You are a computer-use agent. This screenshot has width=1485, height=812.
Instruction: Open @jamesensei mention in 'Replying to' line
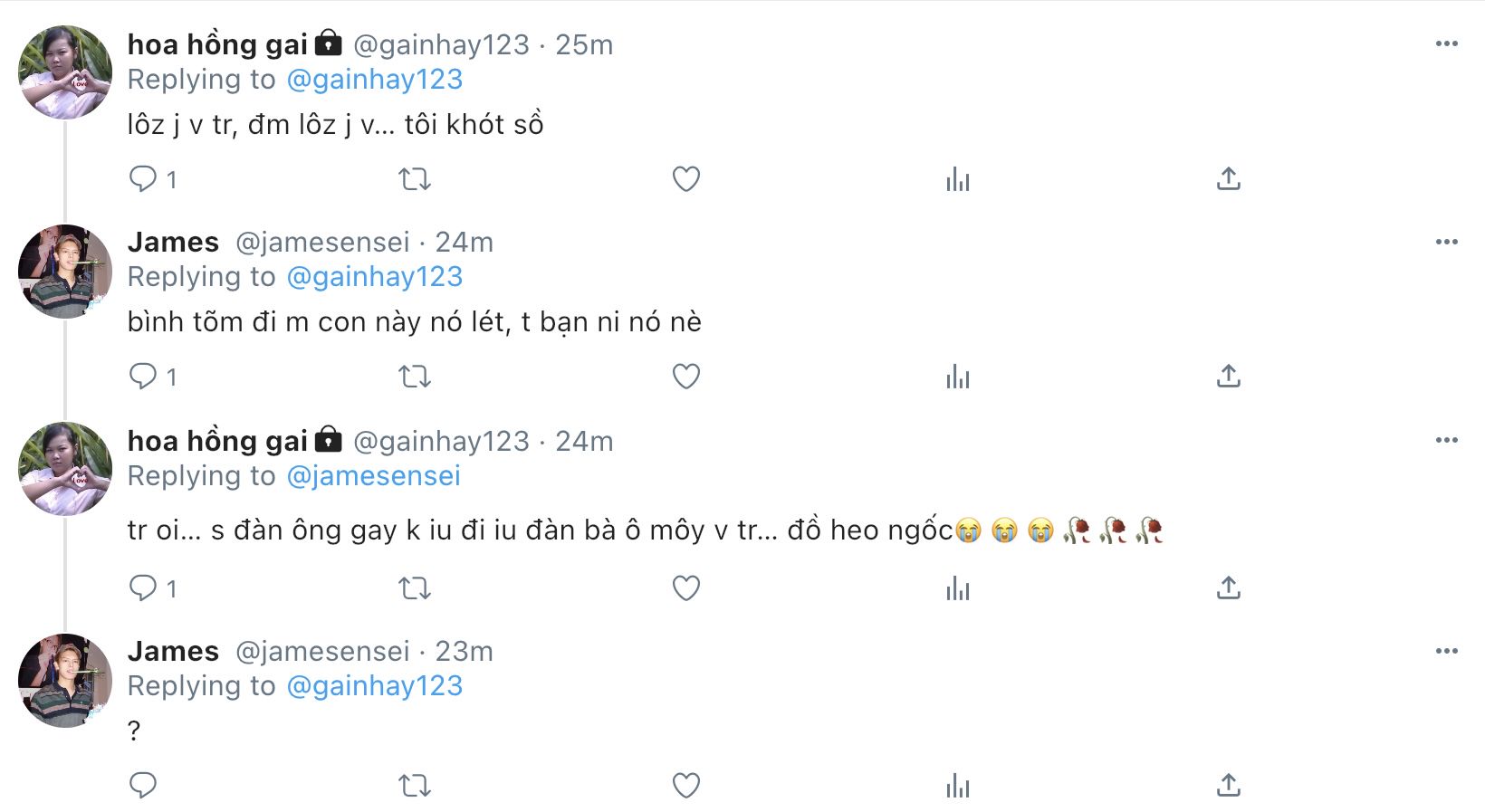click(x=373, y=475)
